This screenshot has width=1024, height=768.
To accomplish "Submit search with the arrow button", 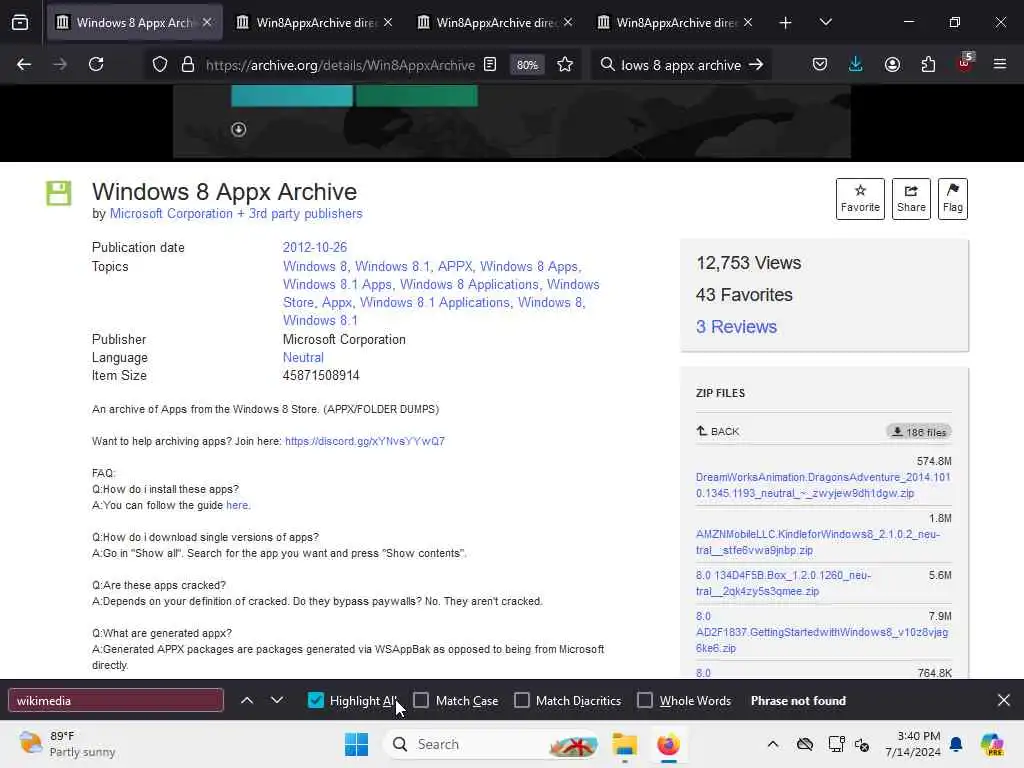I will (756, 65).
